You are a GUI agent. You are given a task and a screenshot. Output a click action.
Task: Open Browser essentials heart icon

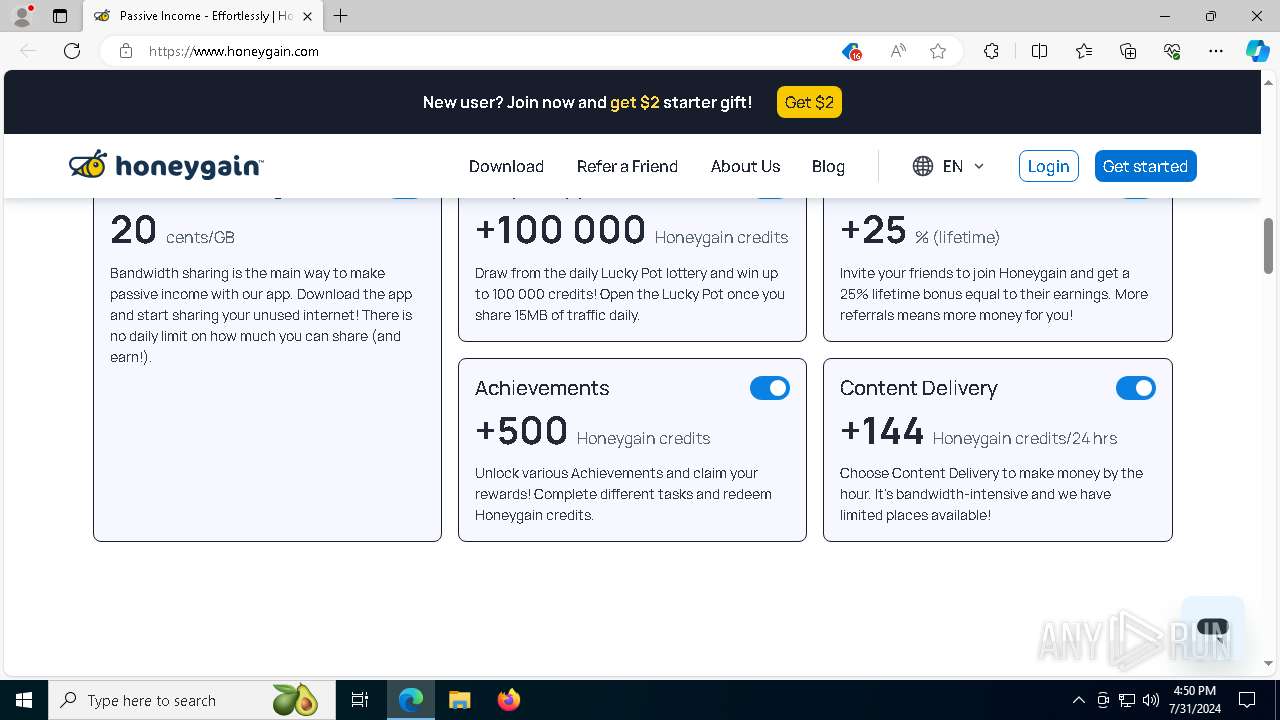click(x=1172, y=51)
